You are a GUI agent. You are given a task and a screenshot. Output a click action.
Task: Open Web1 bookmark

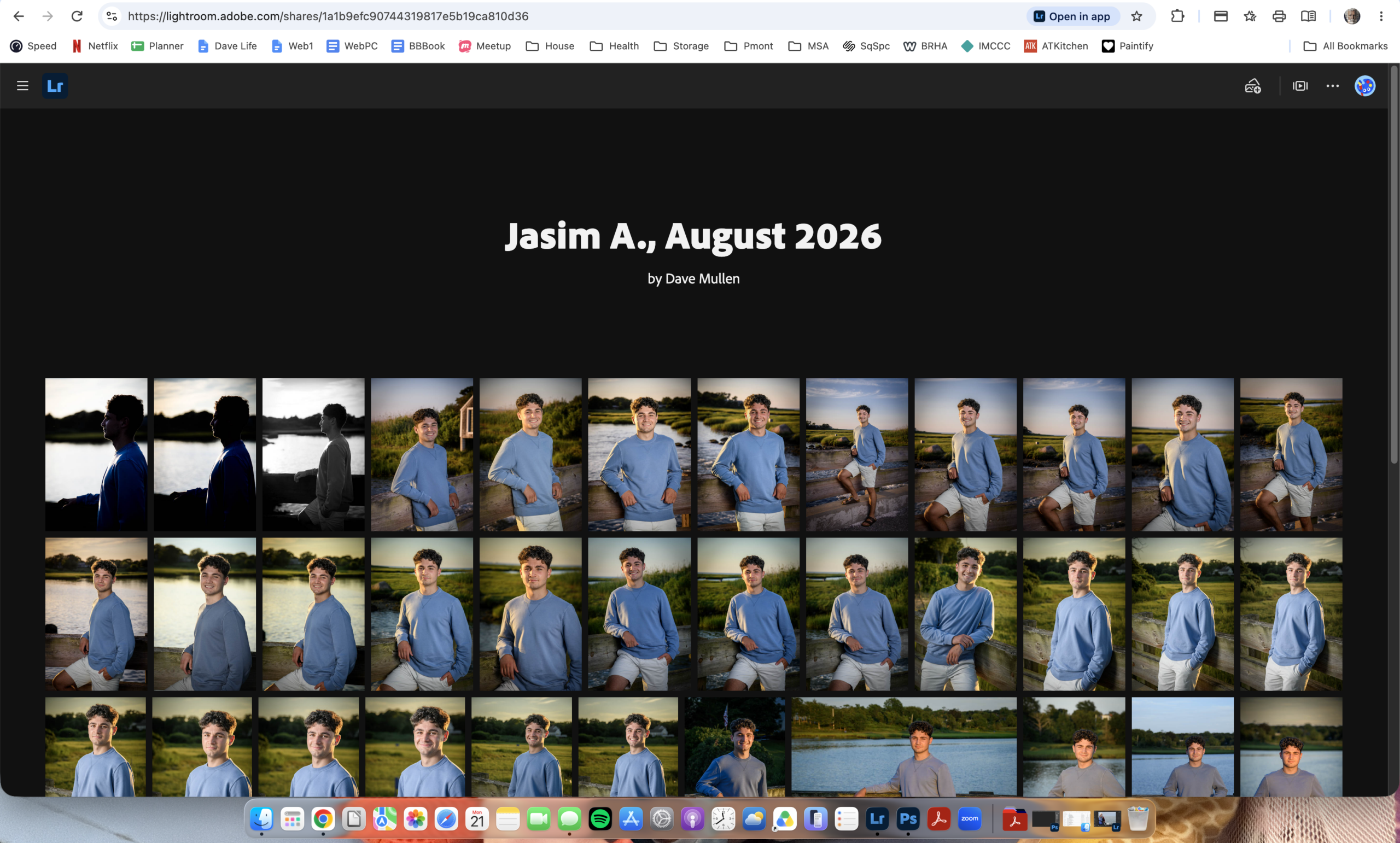tap(292, 46)
